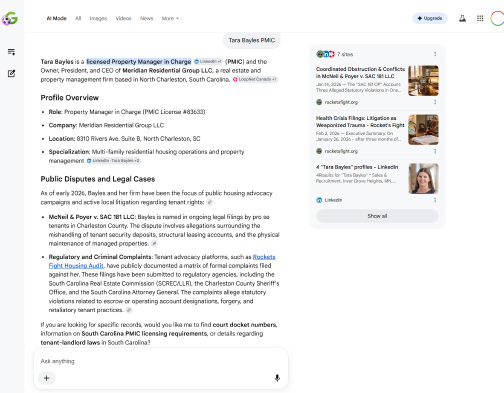
Task: Click the Role: Property Manager in Charge bullet
Action: coord(127,112)
